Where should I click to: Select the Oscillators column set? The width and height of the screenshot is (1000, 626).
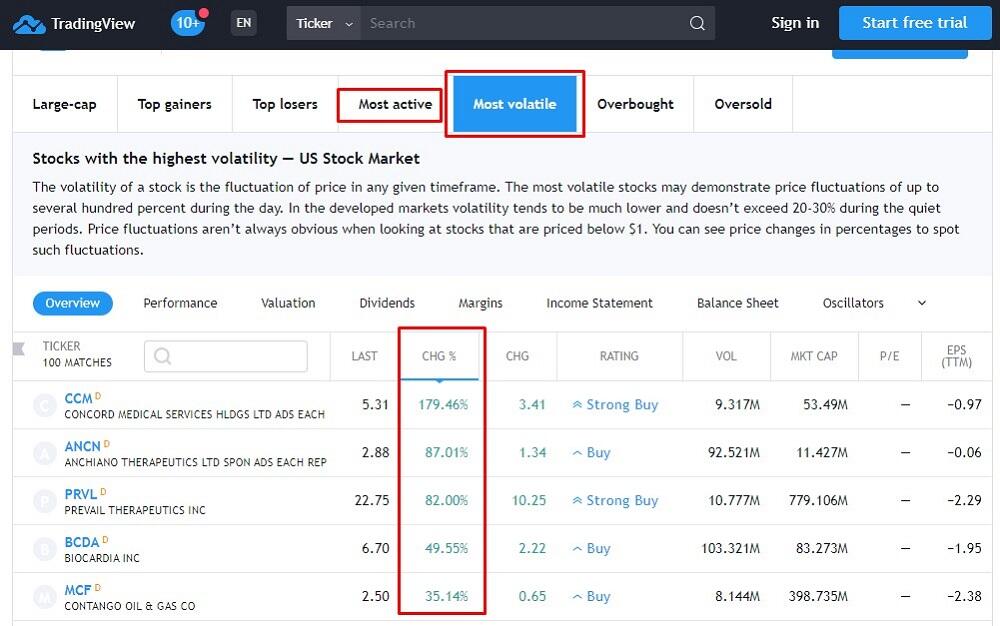pyautogui.click(x=853, y=303)
